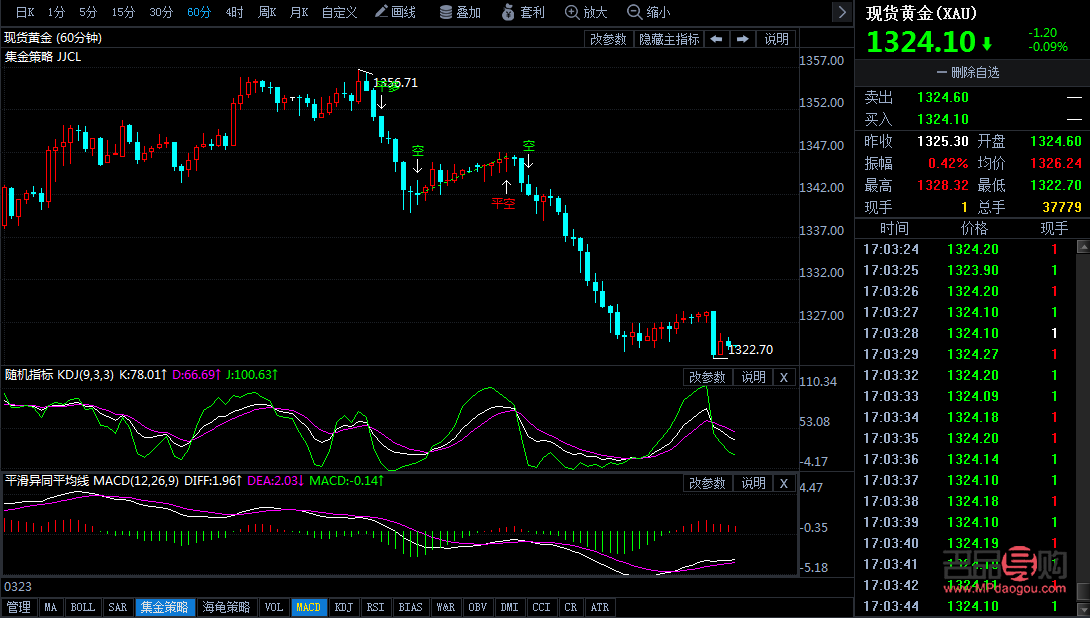Image resolution: width=1090 pixels, height=618 pixels.
Task: Open the 管理 indicator management menu
Action: (18, 607)
